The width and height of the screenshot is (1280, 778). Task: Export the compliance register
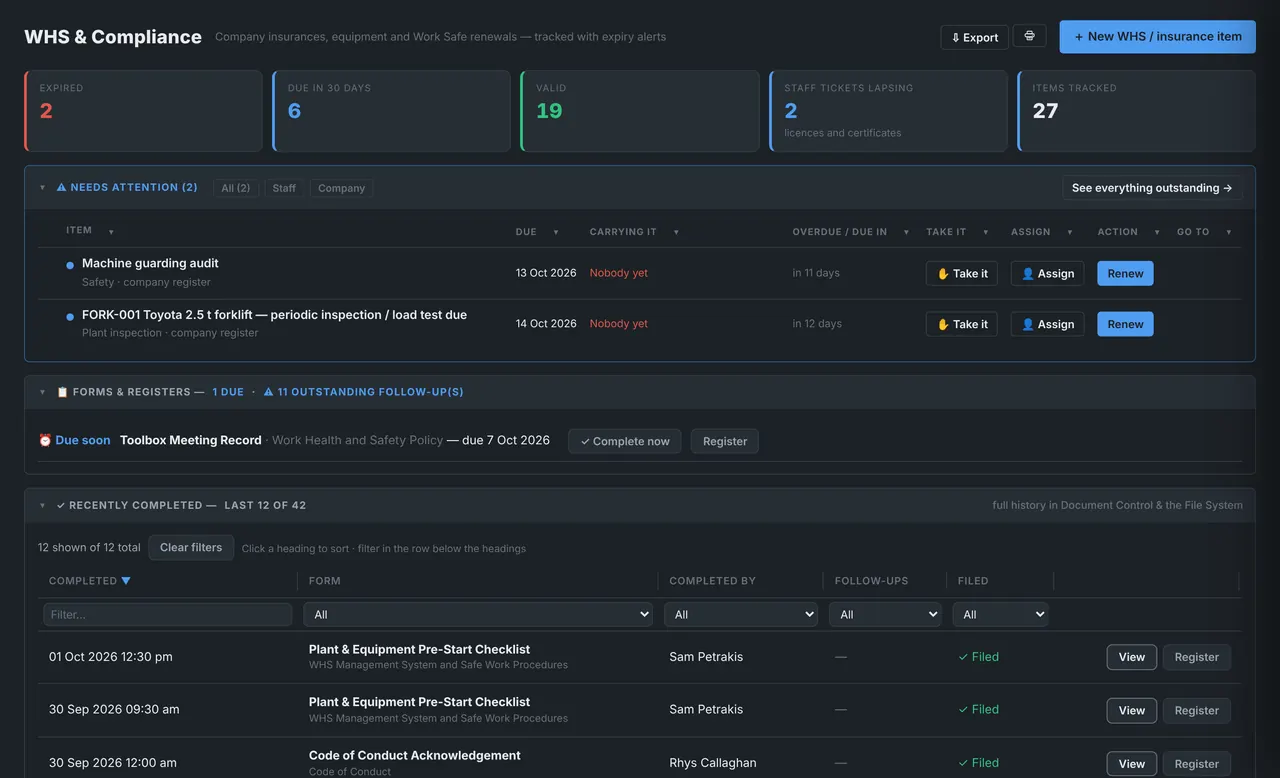pos(974,37)
